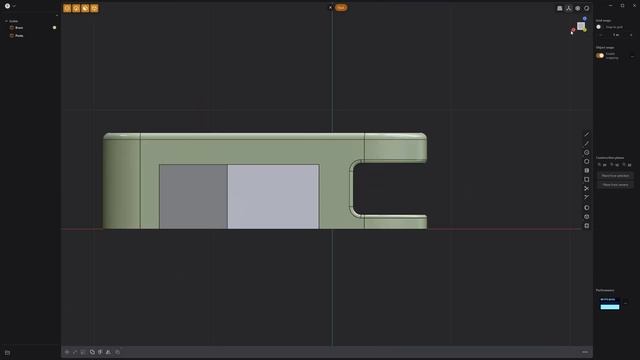
Task: Decrease the grid size with minus
Action: (600, 35)
